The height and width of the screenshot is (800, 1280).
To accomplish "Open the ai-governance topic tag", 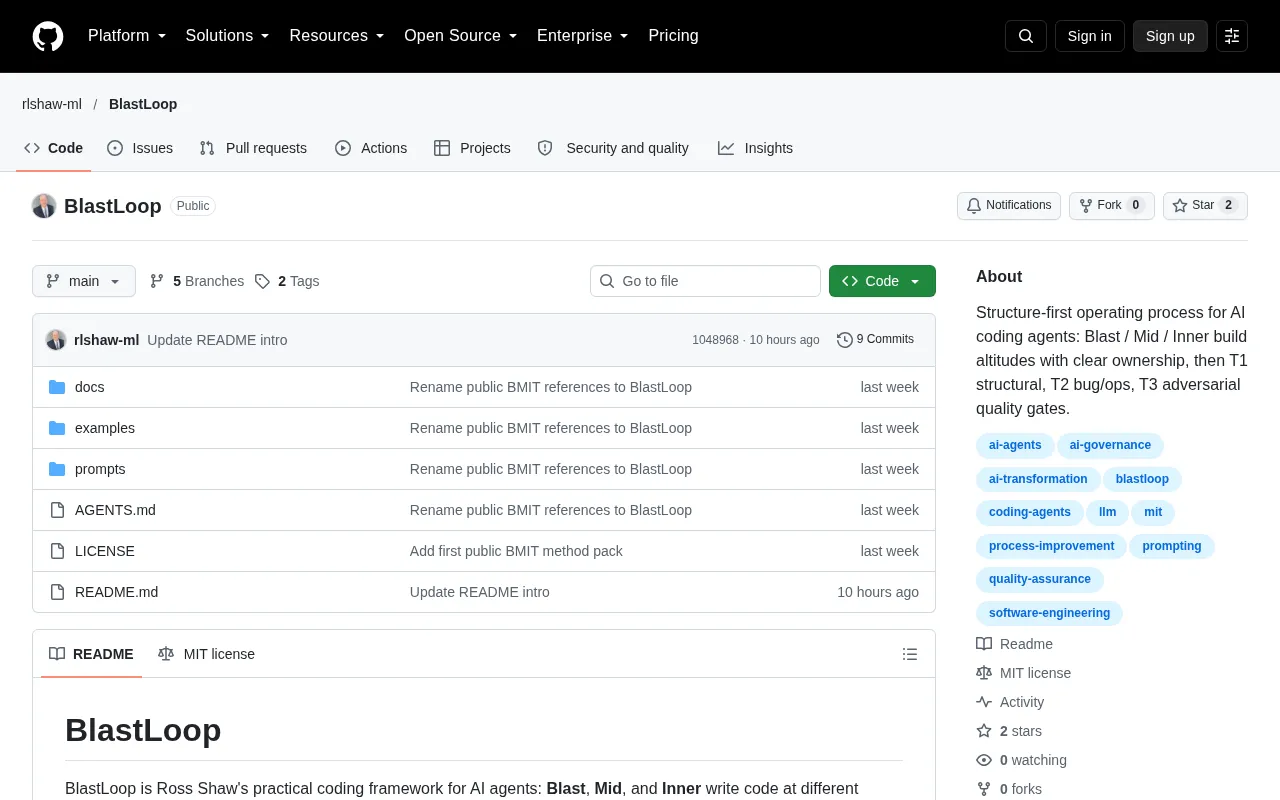I will coord(1110,446).
